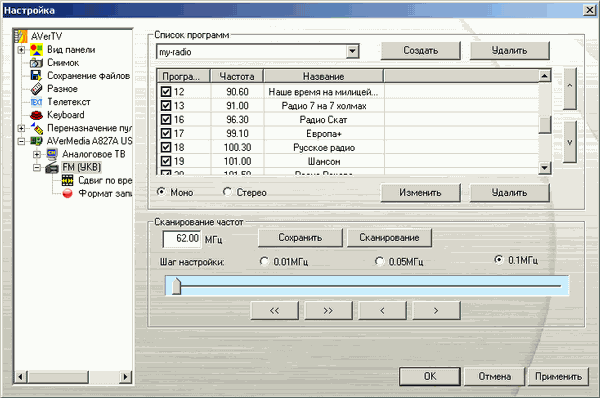Click the Удалить button next to Изменить

[x=509, y=192]
